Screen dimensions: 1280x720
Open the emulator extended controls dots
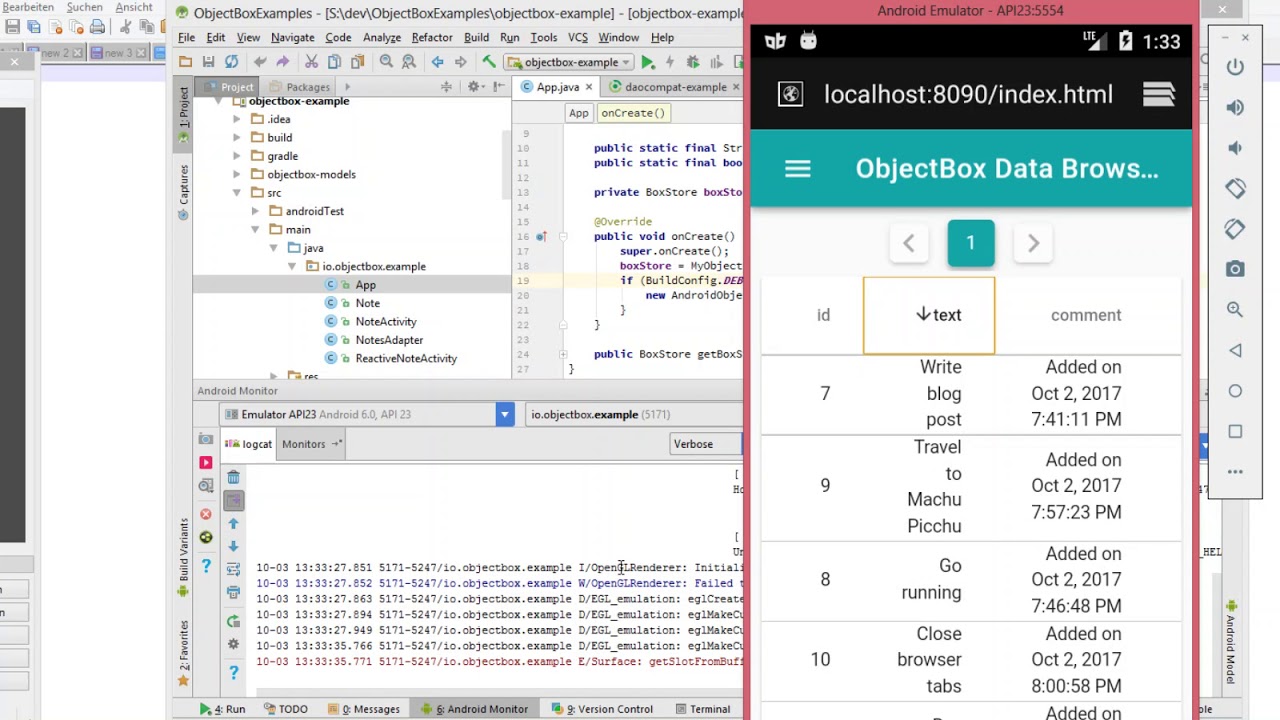[1235, 472]
